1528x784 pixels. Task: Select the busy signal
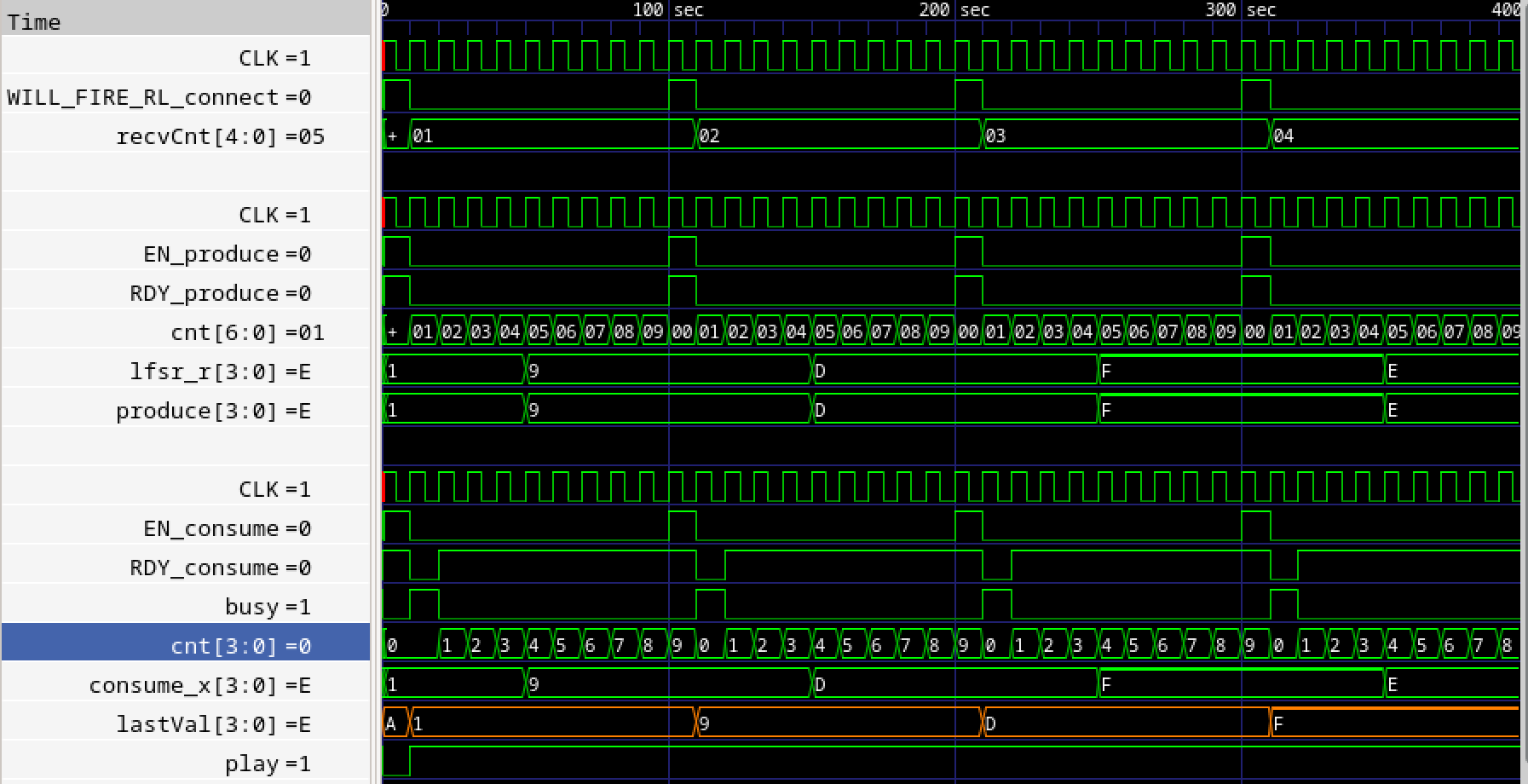coord(268,607)
